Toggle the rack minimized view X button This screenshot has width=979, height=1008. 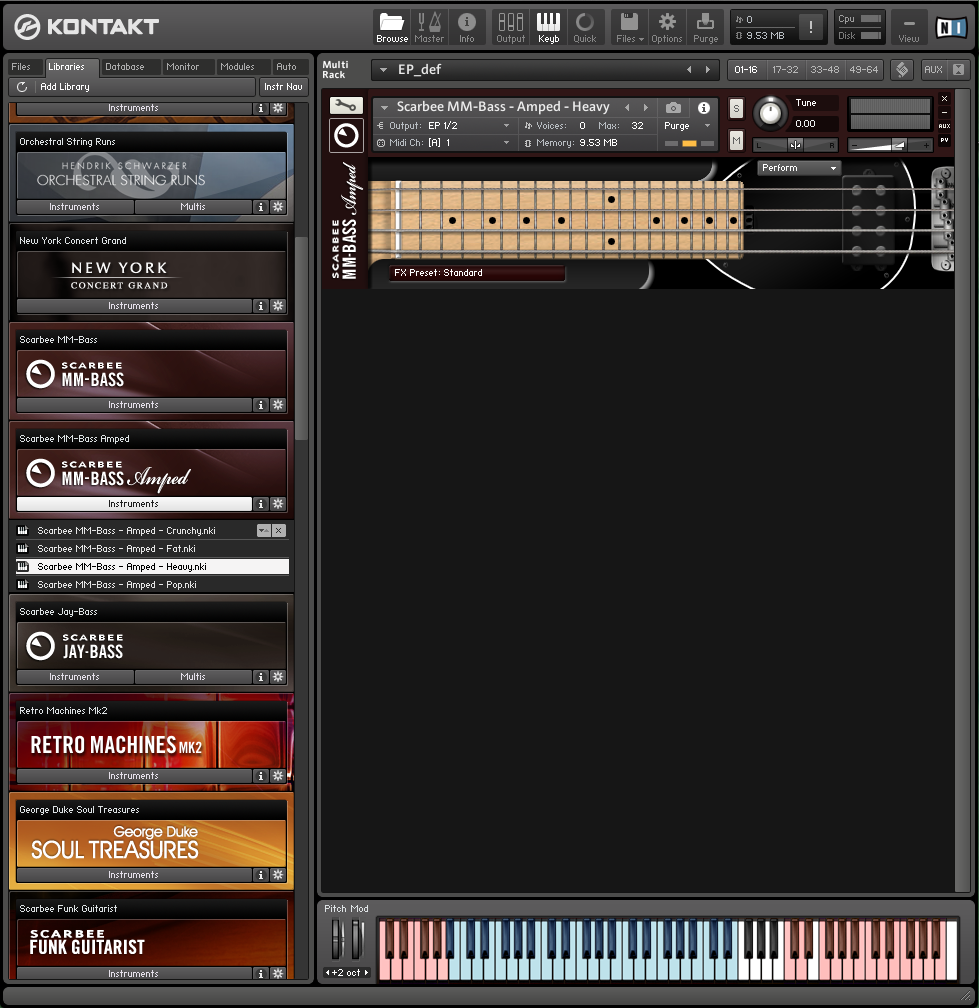(x=958, y=69)
